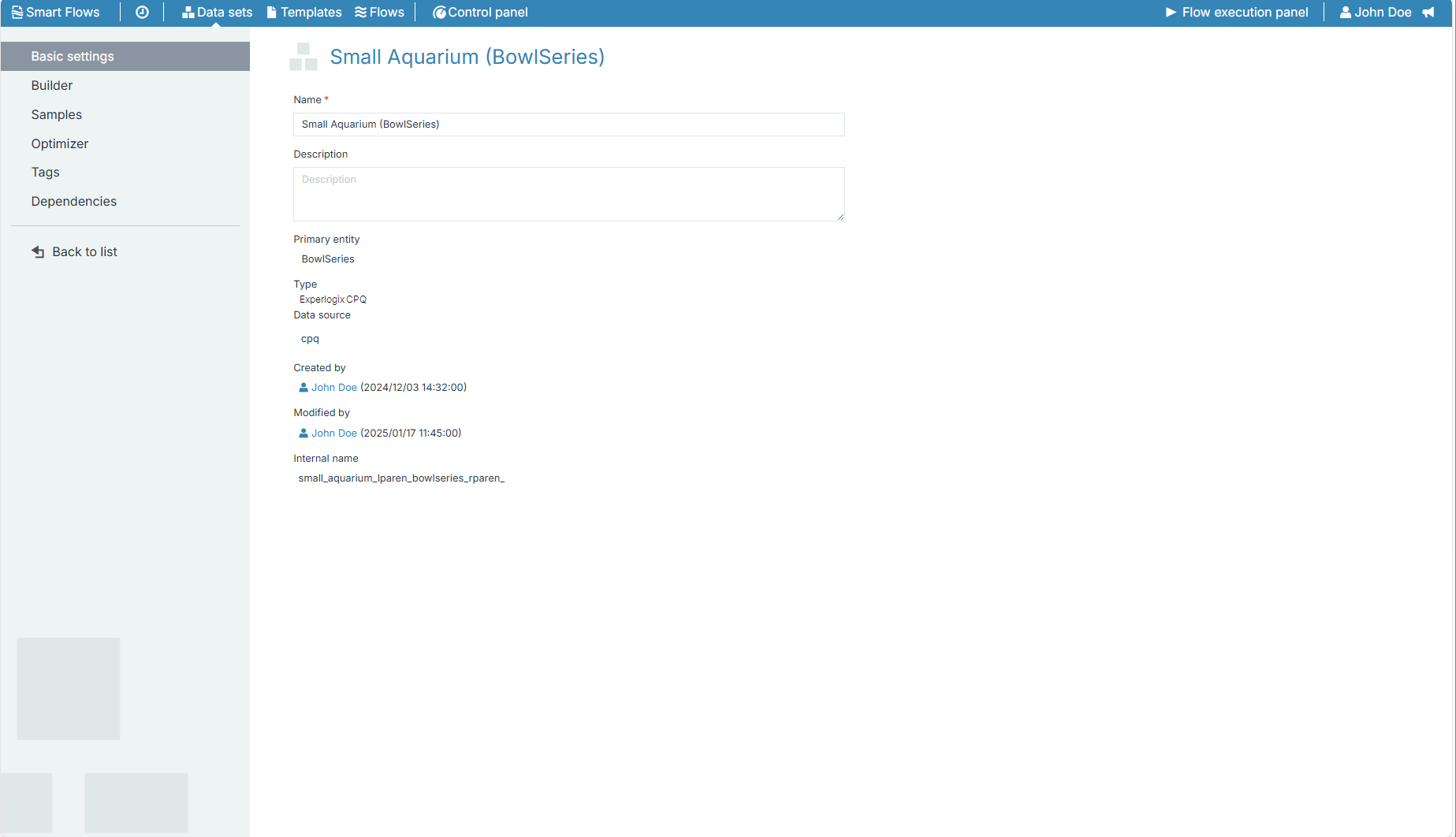Screen dimensions: 1456x837
Task: Open the Templates tab
Action: coord(303,13)
